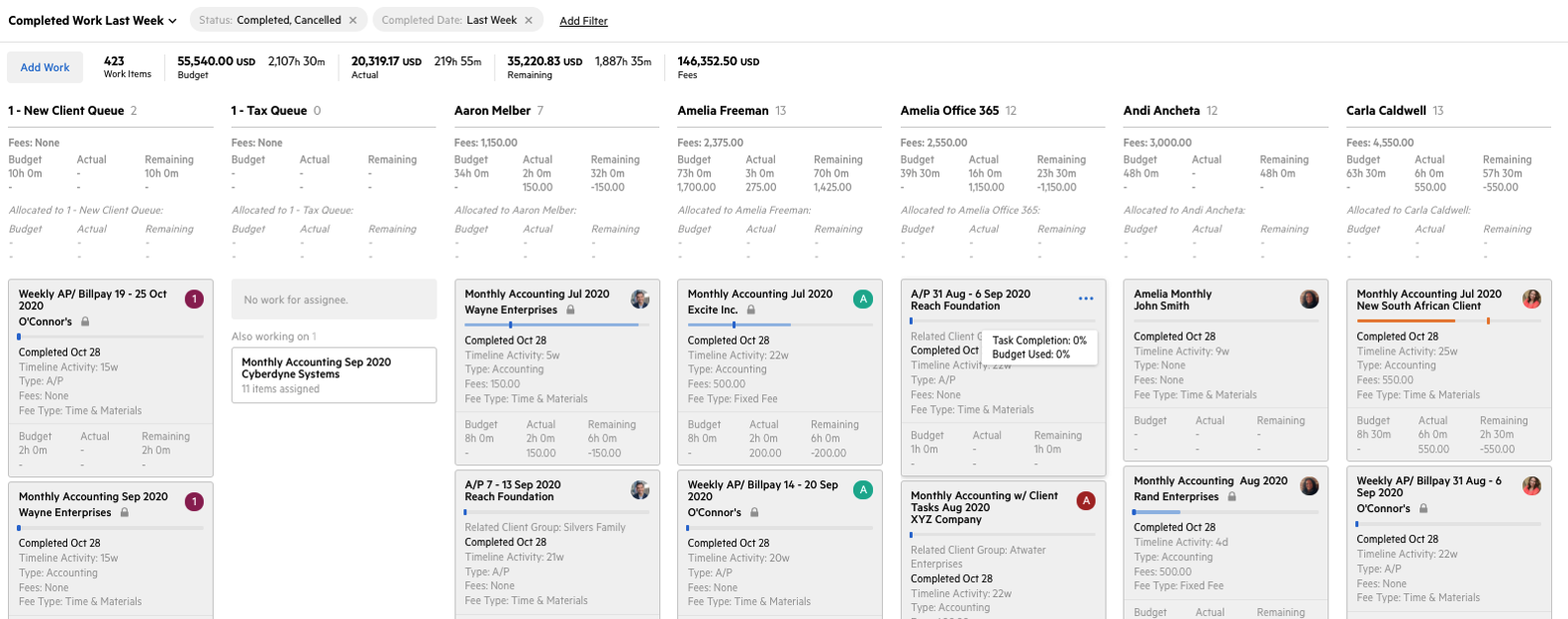Viewport: 1568px width, 619px height.
Task: Remove the Status: Completed, Cancelled filter
Action: coord(352,20)
